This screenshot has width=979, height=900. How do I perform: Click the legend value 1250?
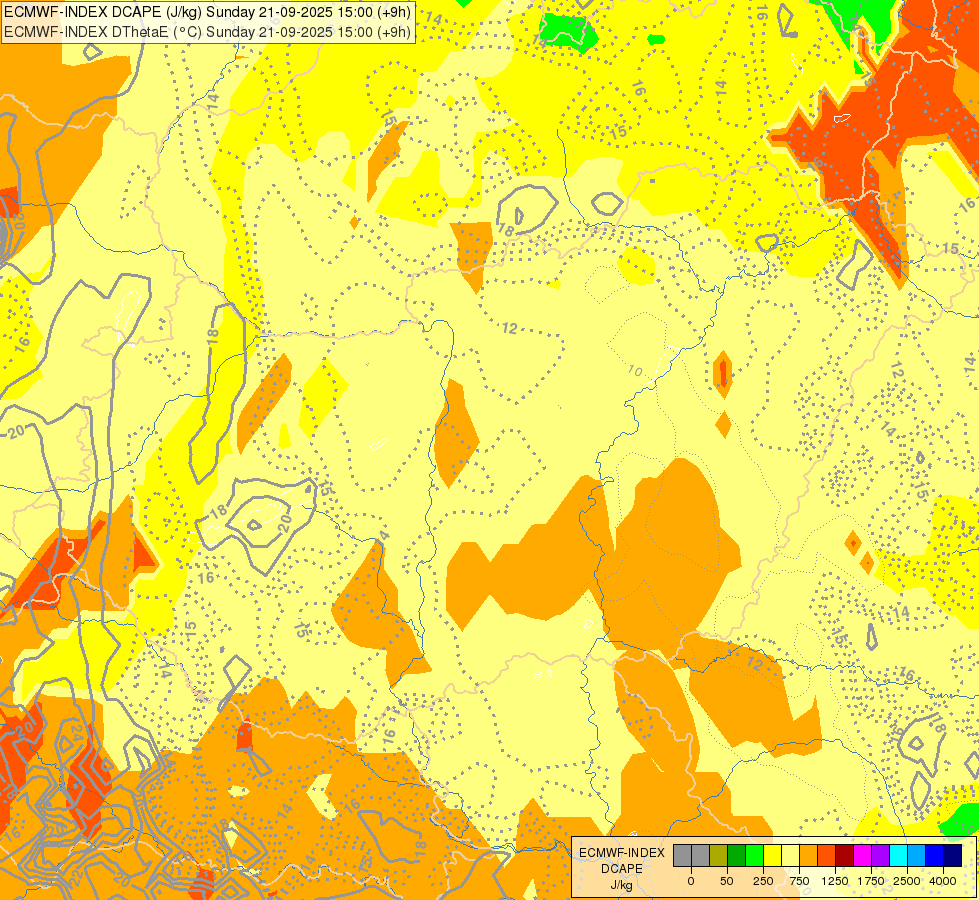(835, 881)
